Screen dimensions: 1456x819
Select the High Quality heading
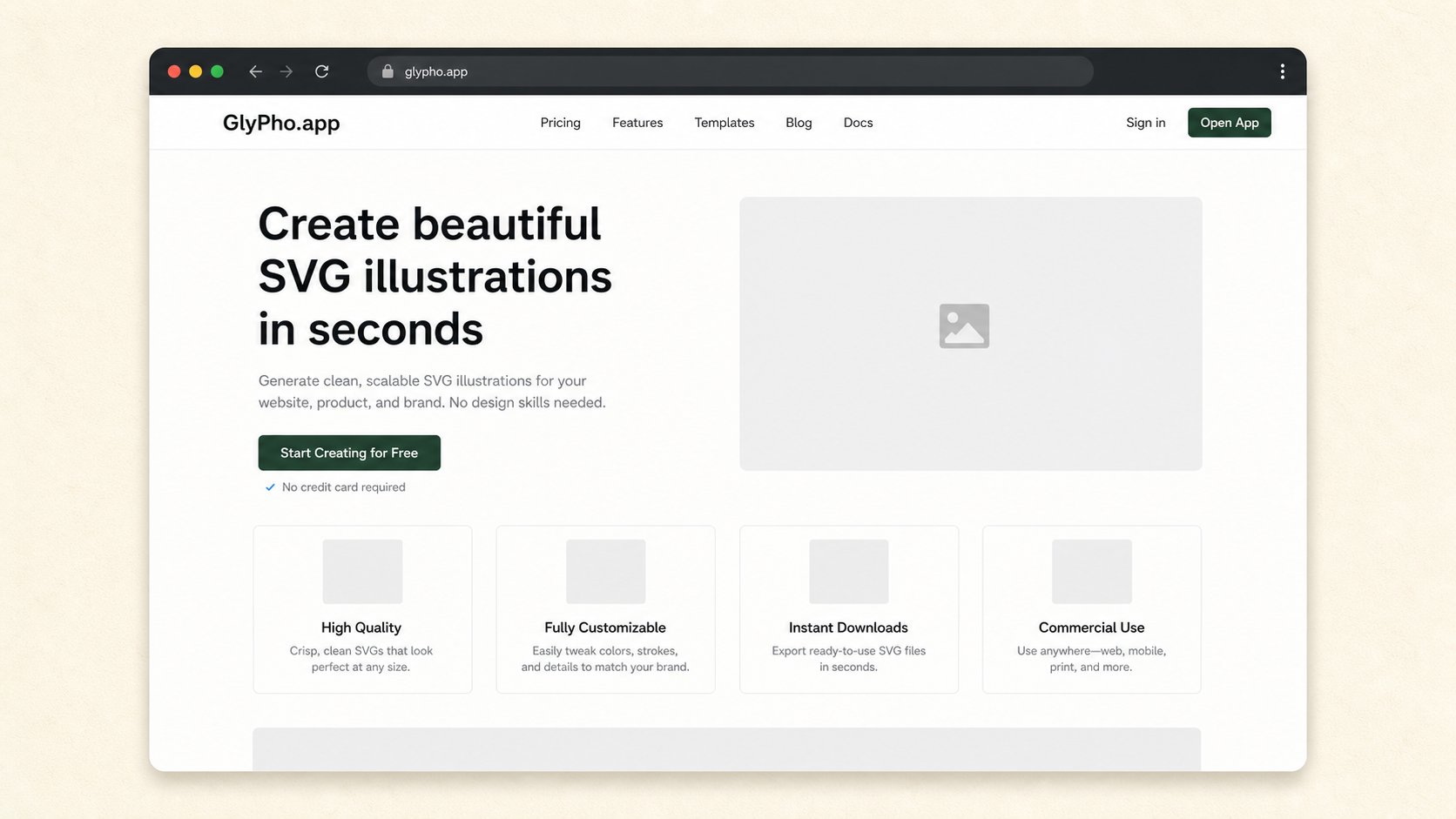[361, 628]
